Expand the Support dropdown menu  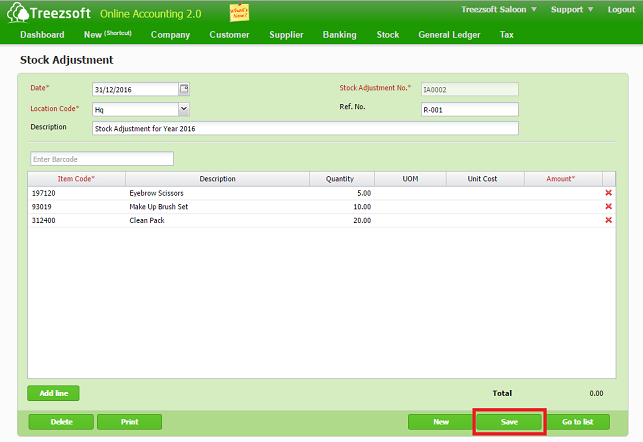click(573, 9)
